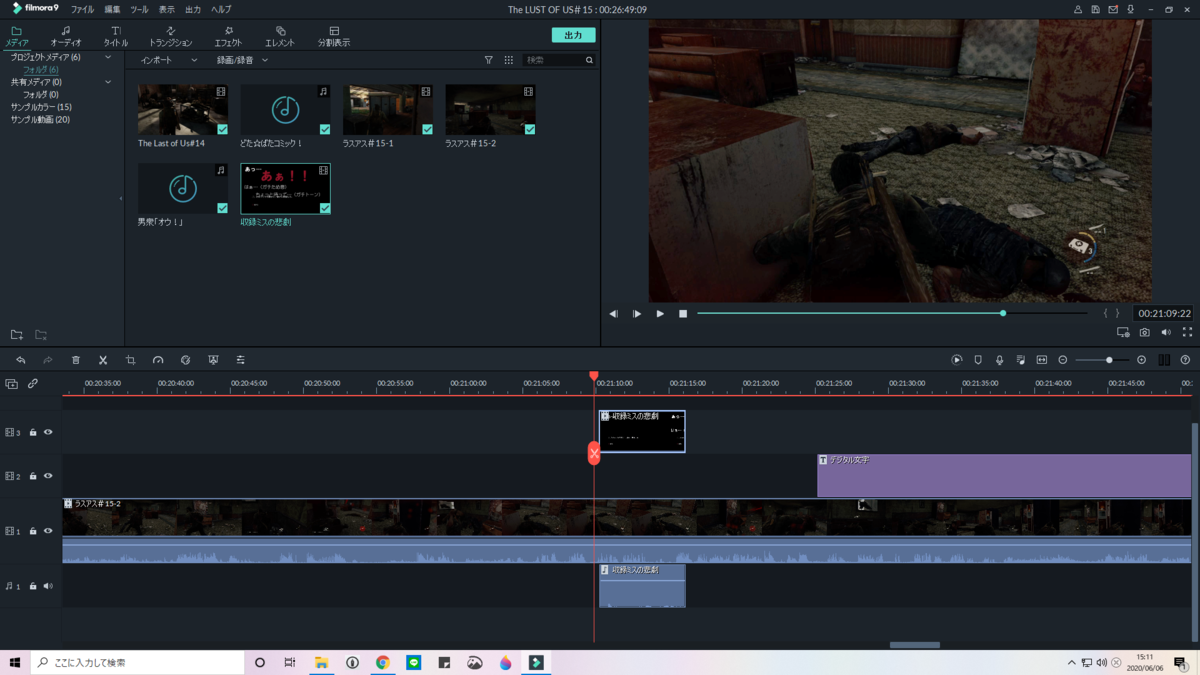Delete selected clip with trash icon
The height and width of the screenshot is (675, 1200).
(75, 360)
